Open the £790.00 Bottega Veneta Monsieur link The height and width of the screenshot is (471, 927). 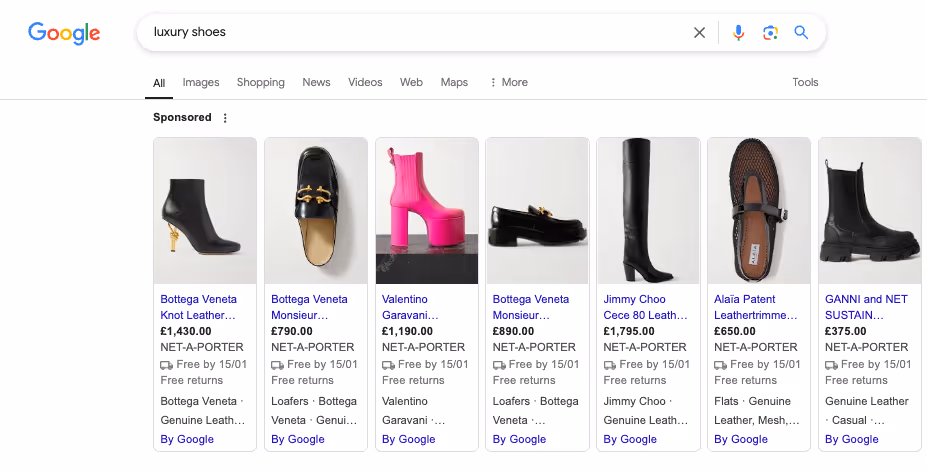309,307
